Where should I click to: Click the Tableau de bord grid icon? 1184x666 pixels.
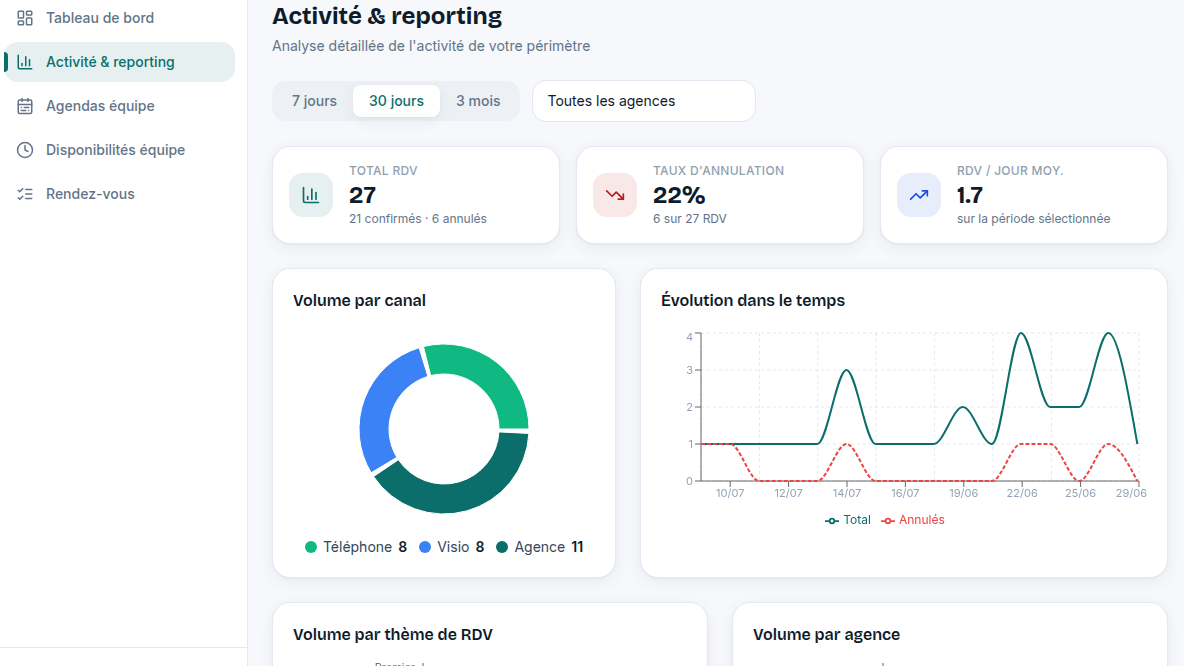pos(25,17)
